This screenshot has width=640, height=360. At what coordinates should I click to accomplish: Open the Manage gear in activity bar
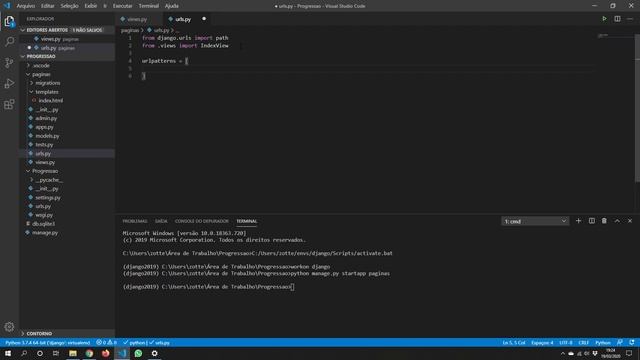9,327
